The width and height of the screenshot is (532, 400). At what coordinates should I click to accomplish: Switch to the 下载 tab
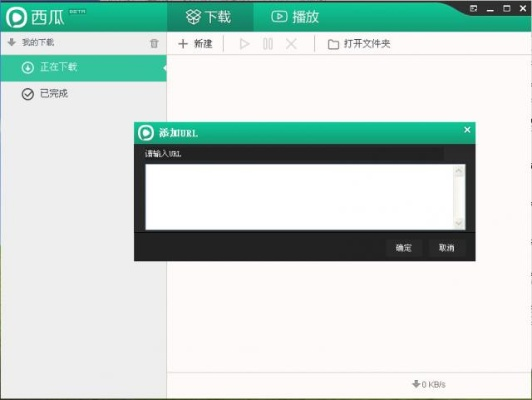[x=209, y=16]
